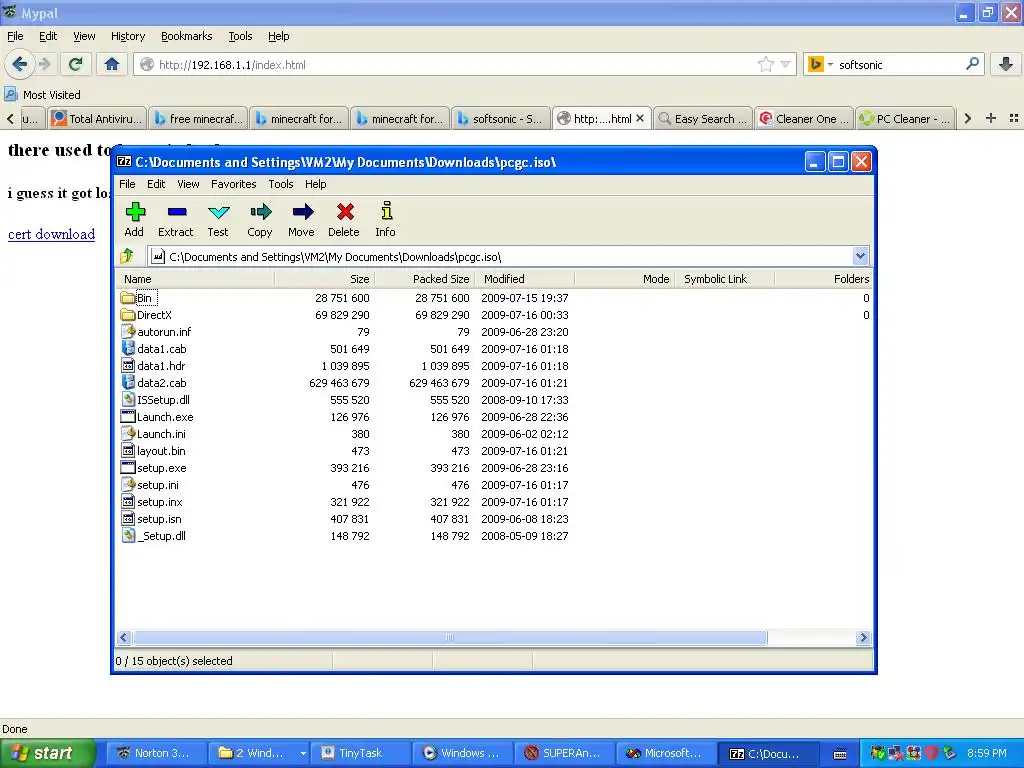Select the setup.exe file
This screenshot has width=1024, height=768.
(161, 468)
